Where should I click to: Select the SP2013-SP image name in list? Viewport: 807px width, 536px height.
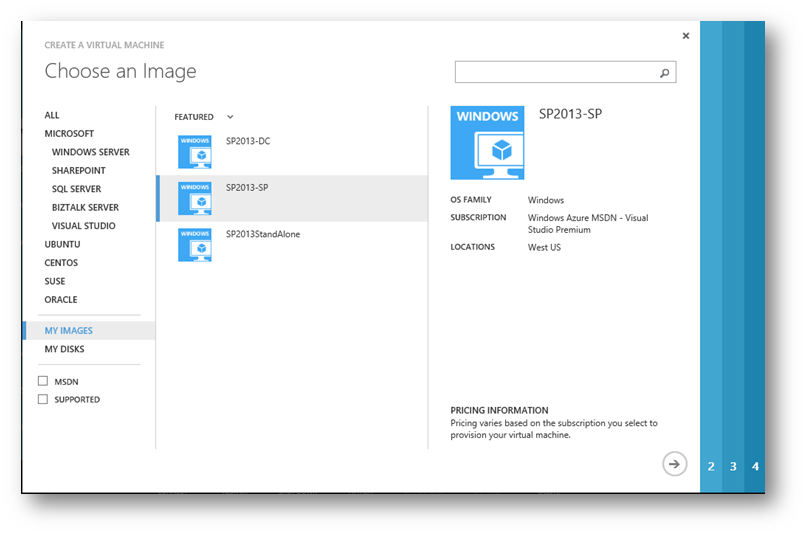(247, 187)
